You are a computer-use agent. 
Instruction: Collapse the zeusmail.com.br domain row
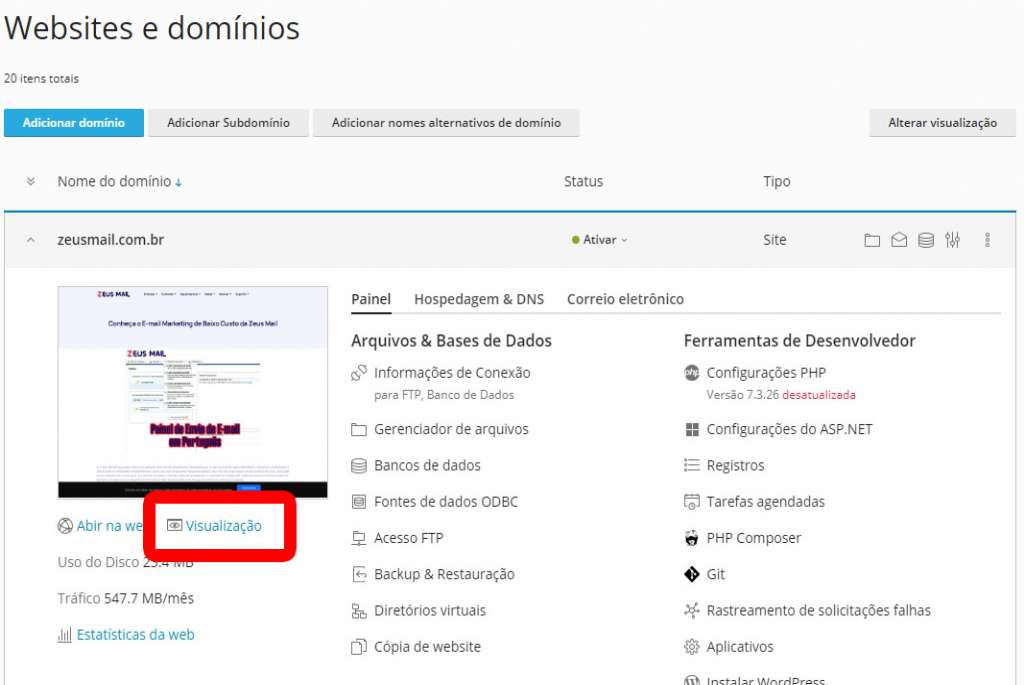tap(31, 240)
